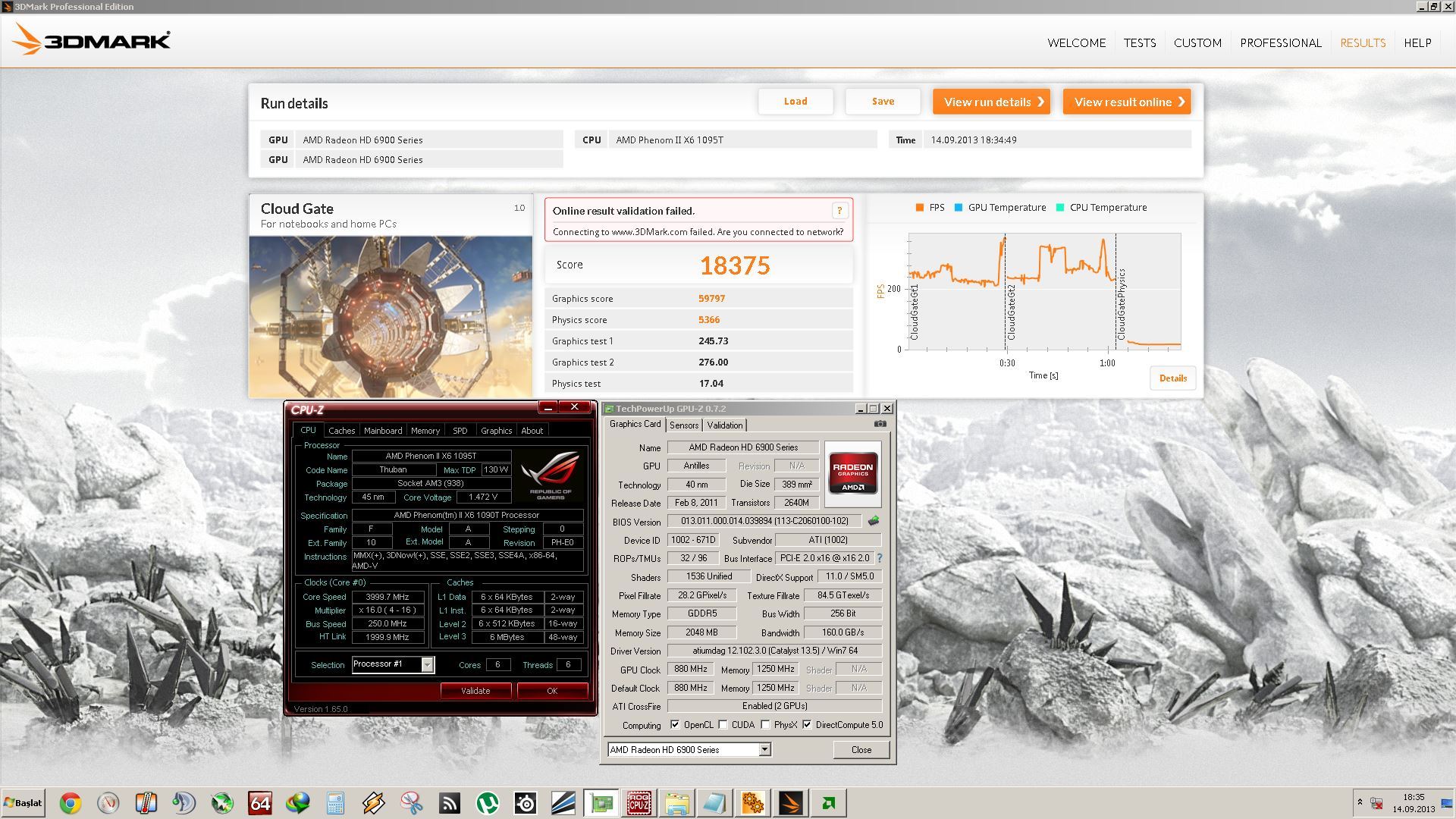
Task: Click the Cloud Gate preview thumbnail
Action: coord(391,315)
